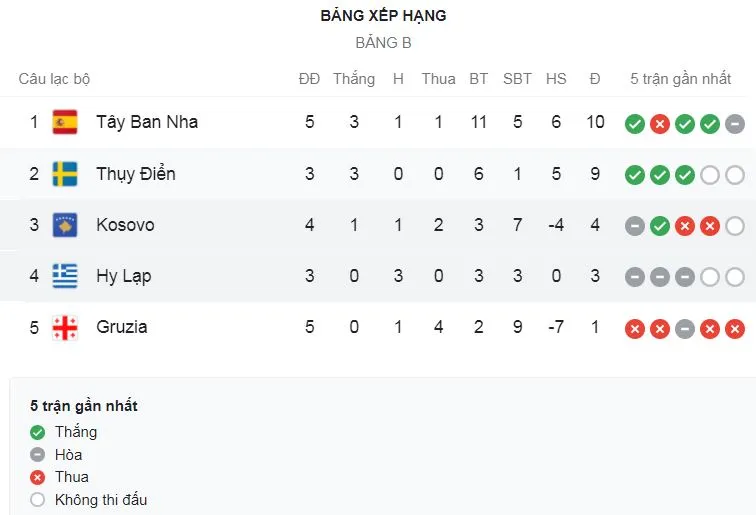The image size is (756, 515).
Task: Click the Thắng column header
Action: pos(354,79)
